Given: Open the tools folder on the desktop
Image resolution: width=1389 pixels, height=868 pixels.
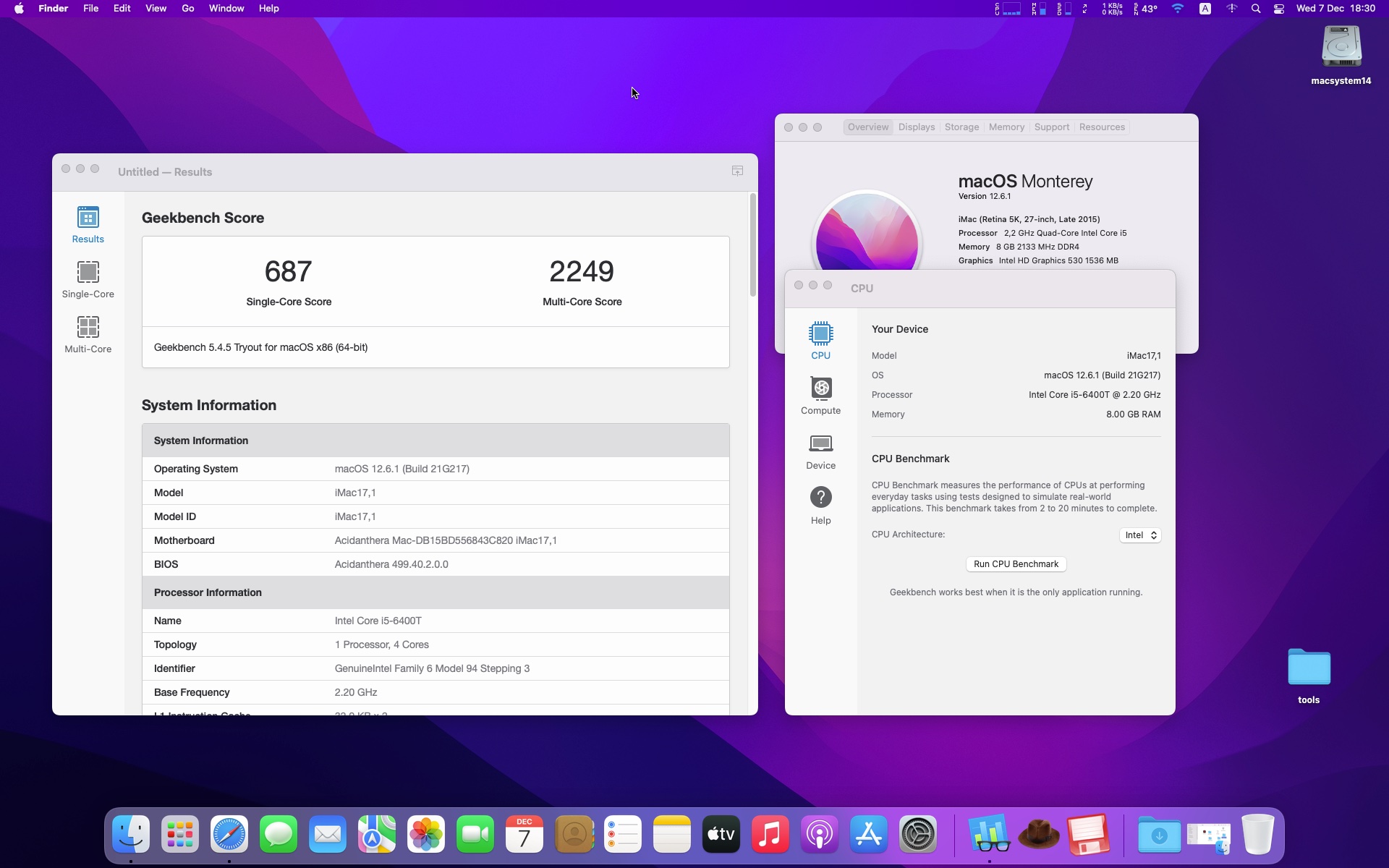Looking at the screenshot, I should 1309,676.
